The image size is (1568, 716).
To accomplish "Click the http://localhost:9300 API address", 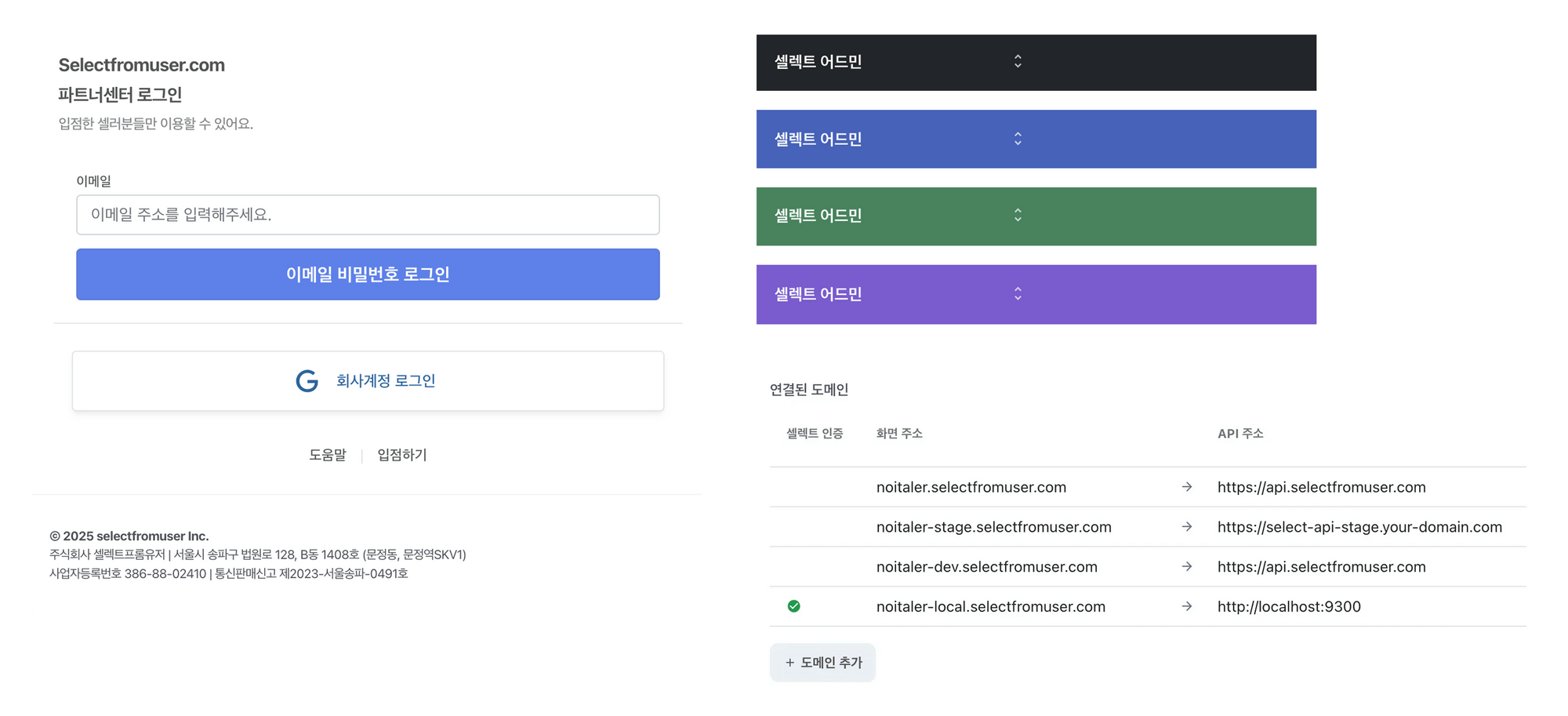I will click(1288, 606).
